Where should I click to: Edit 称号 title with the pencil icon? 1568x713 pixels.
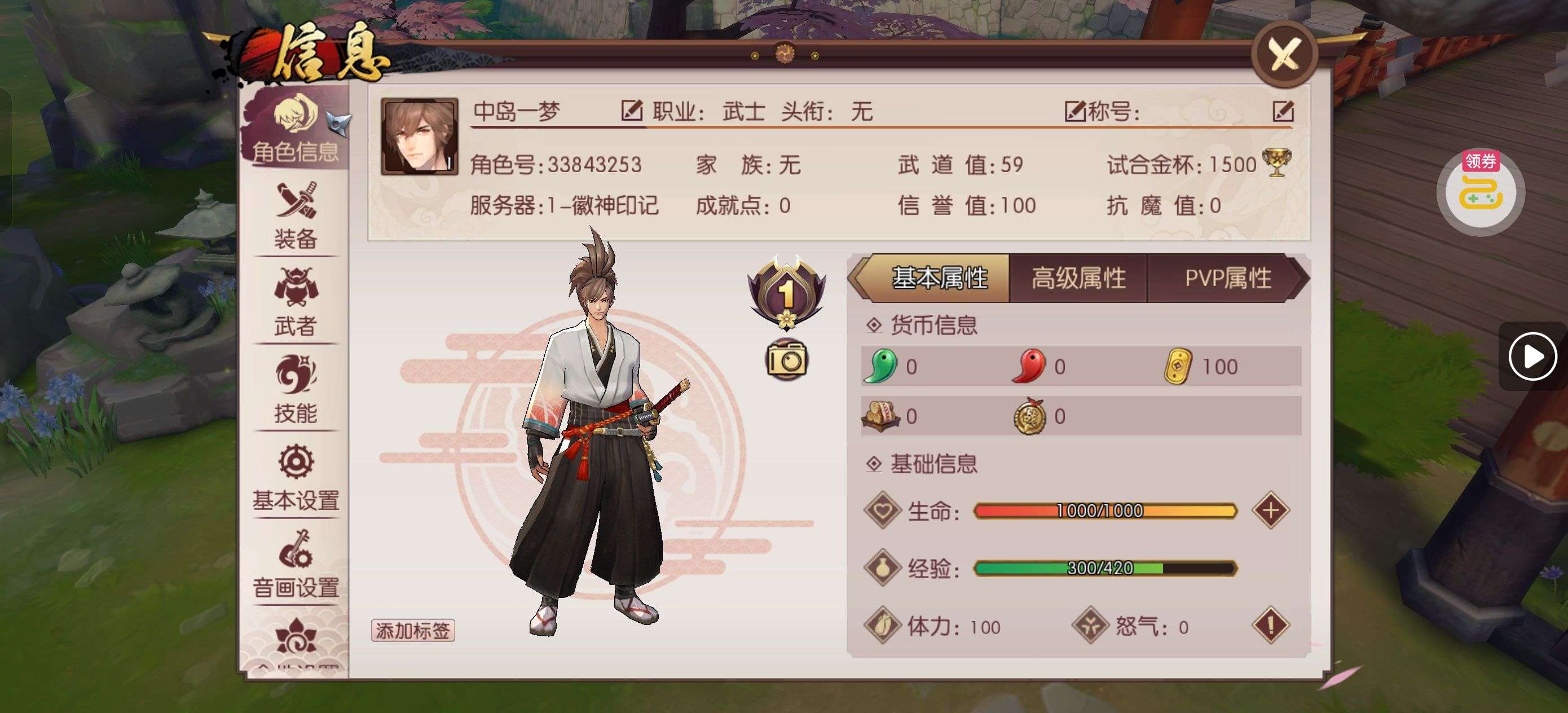point(1283,111)
